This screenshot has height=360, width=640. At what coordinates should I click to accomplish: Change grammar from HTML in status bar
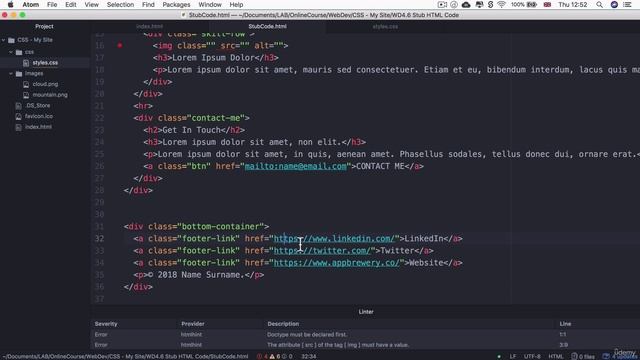coord(556,356)
